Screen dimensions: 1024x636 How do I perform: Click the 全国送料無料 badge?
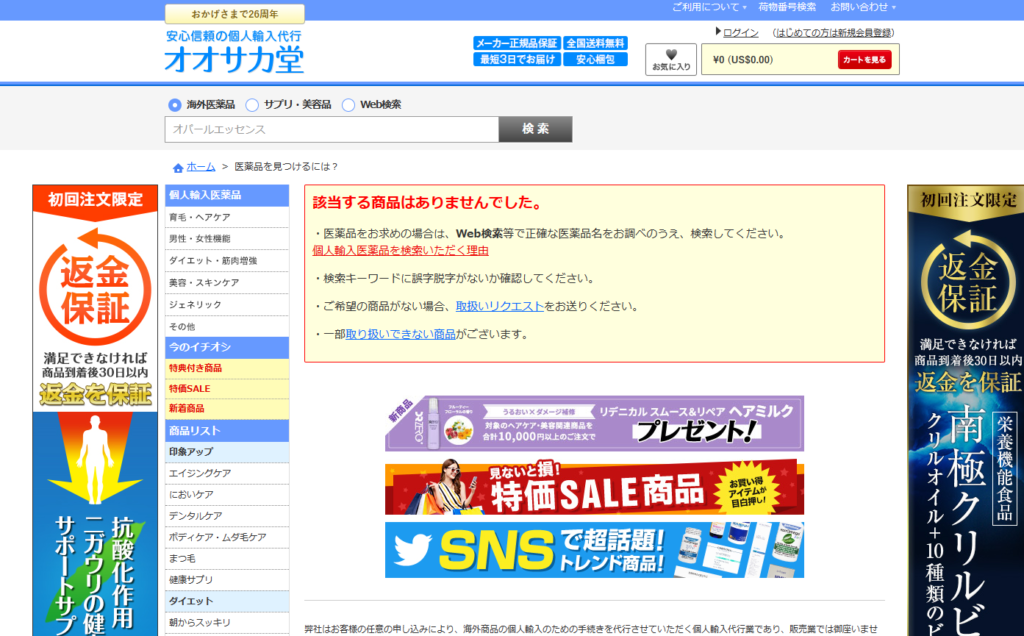tap(595, 43)
